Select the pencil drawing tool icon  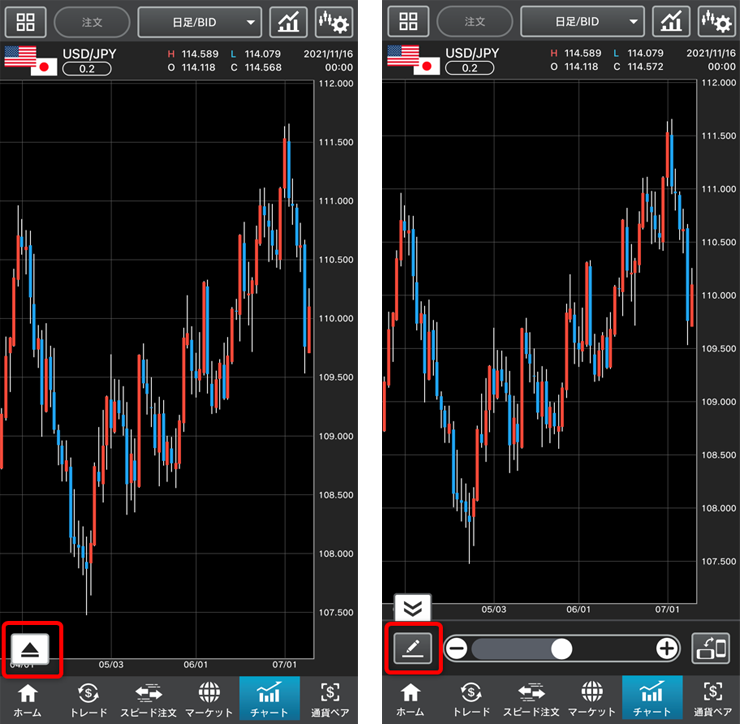pos(411,648)
